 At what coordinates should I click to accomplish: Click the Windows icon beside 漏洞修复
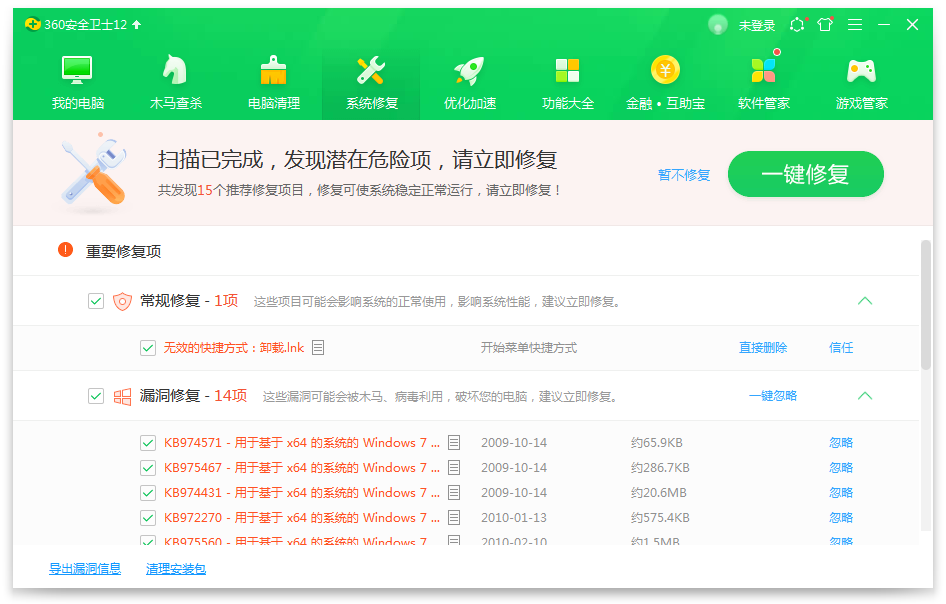(x=122, y=396)
